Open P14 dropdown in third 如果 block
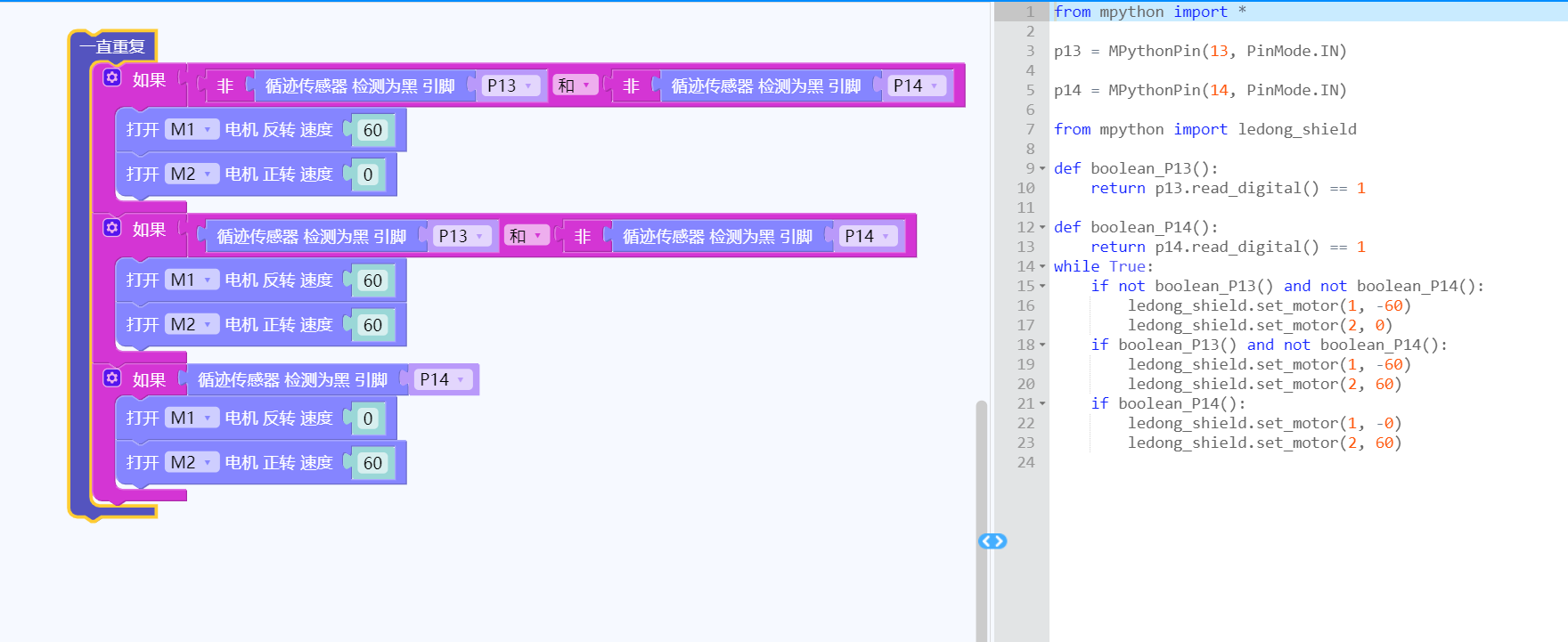 point(443,379)
